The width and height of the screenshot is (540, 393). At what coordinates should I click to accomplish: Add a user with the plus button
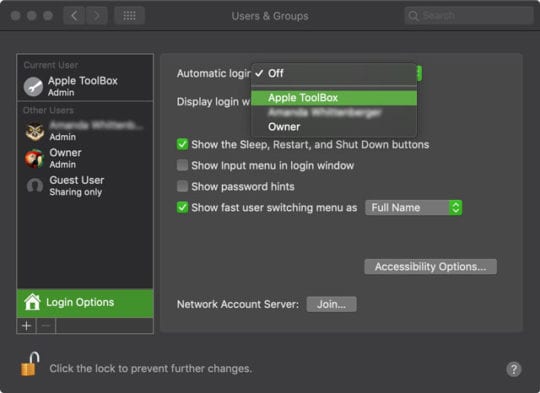pos(27,326)
